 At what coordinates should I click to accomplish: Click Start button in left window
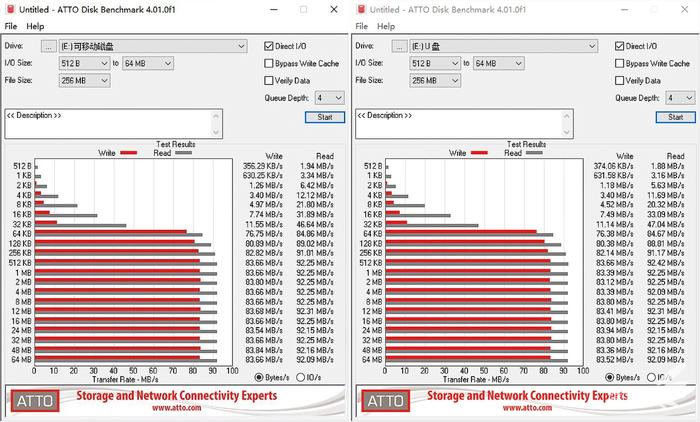[x=325, y=117]
